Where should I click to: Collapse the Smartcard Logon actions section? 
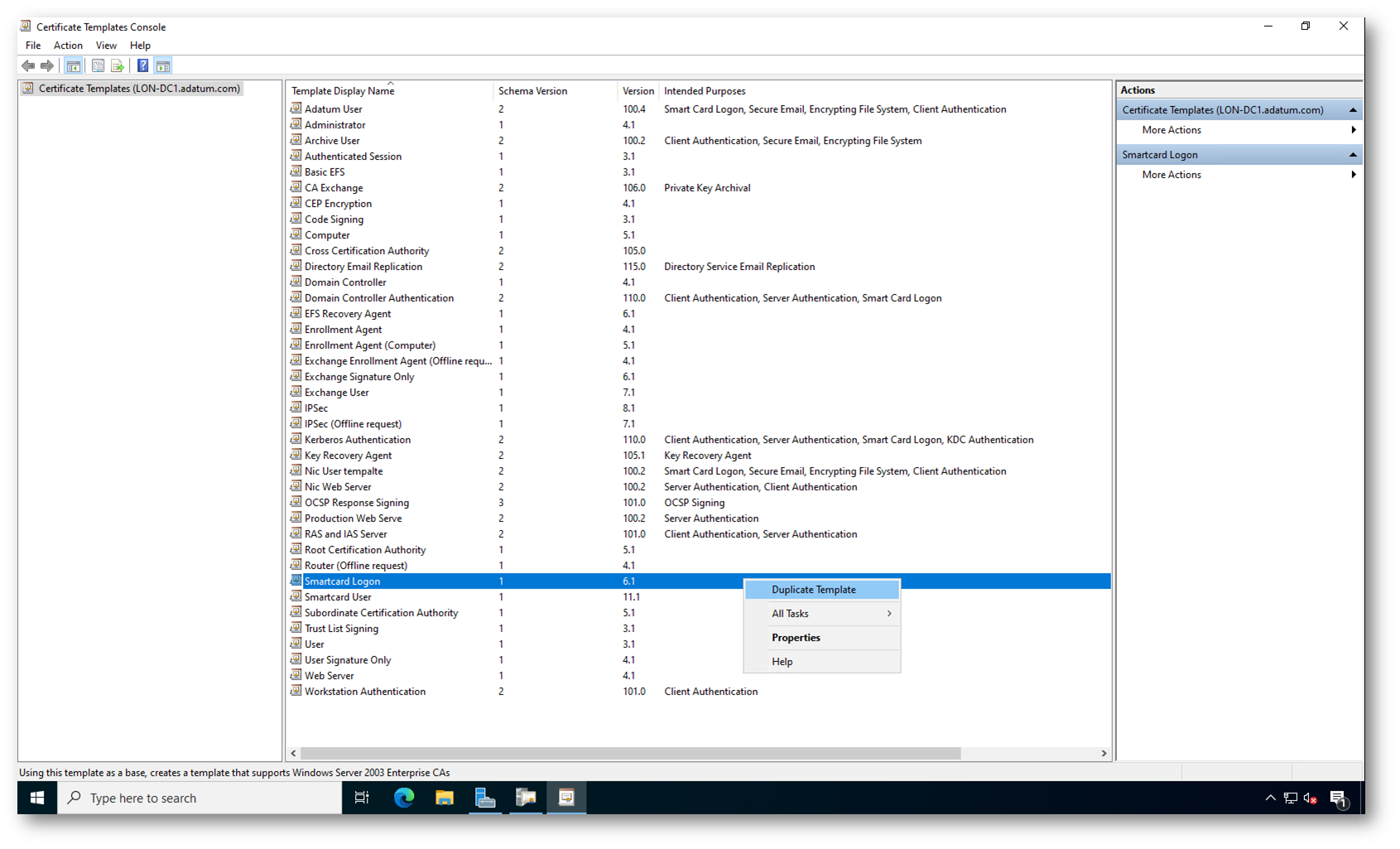pos(1353,155)
